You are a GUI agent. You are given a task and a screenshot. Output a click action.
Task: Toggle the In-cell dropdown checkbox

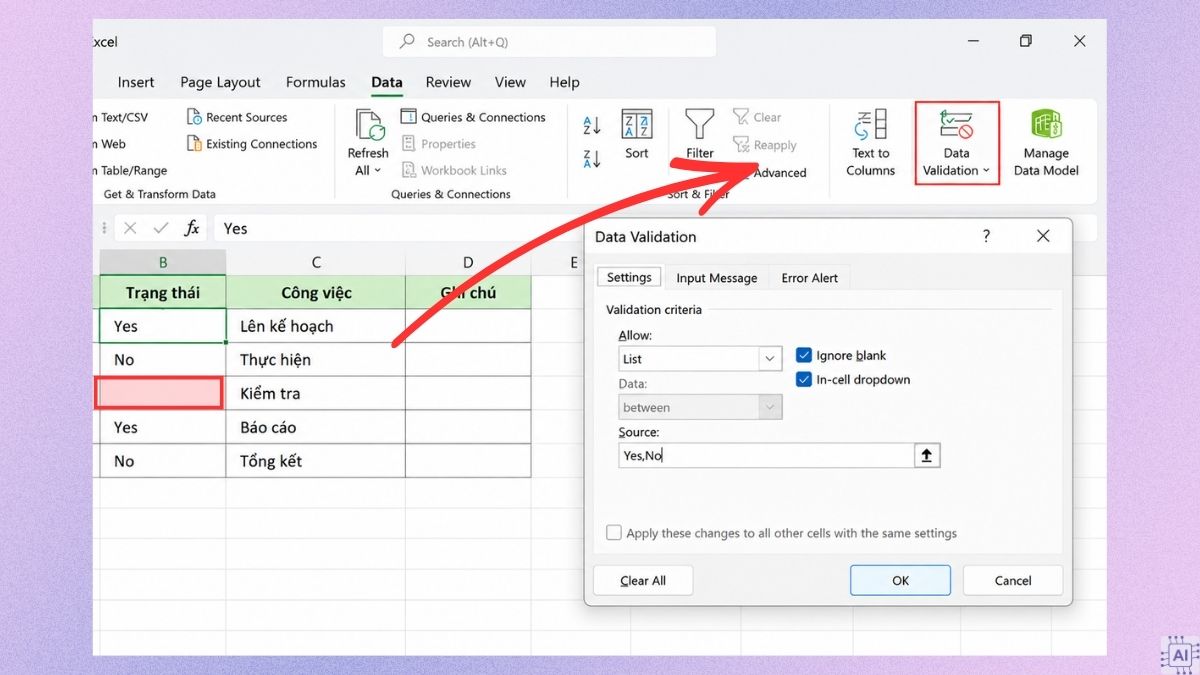pos(803,379)
